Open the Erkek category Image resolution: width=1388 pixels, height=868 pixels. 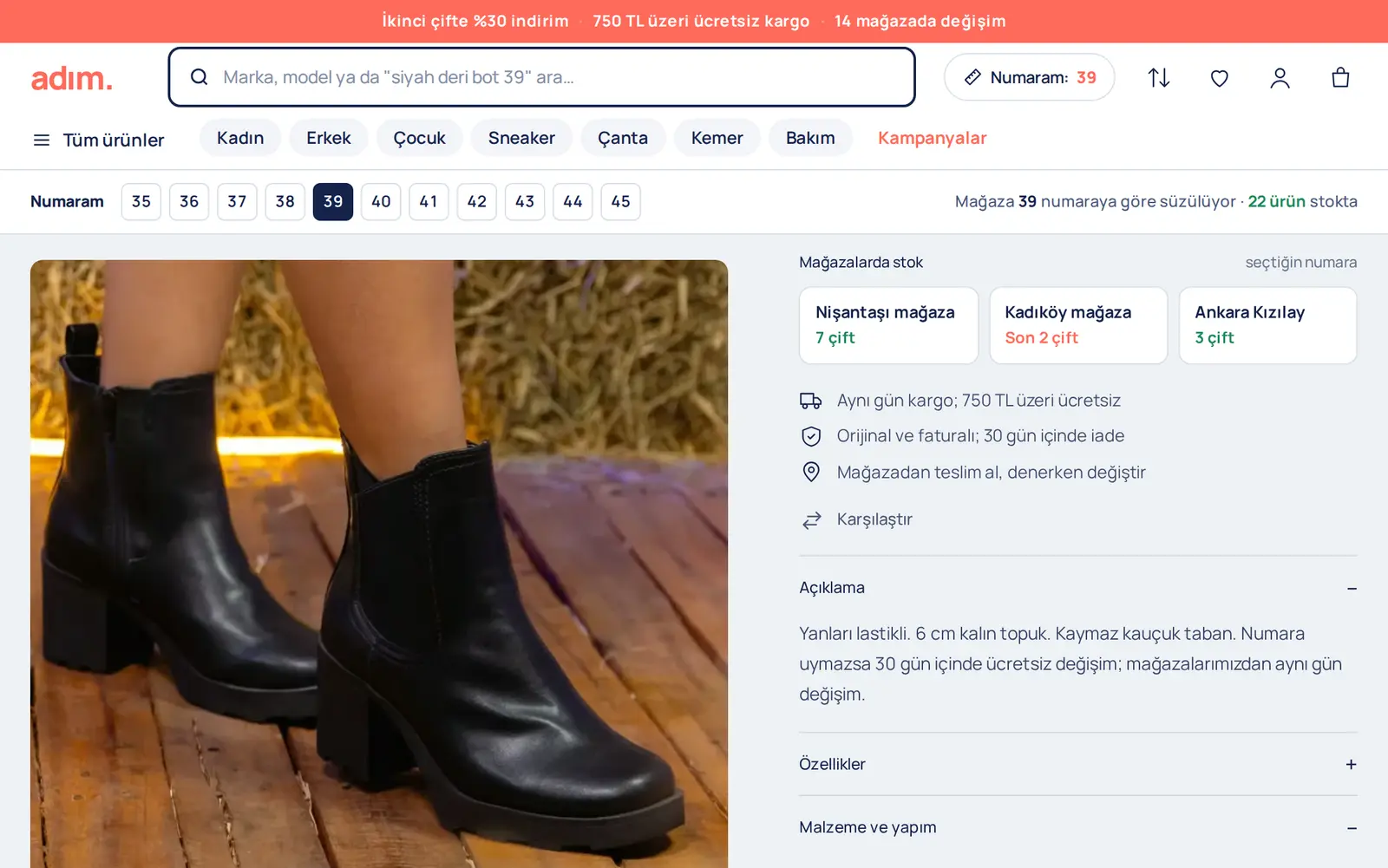click(329, 138)
